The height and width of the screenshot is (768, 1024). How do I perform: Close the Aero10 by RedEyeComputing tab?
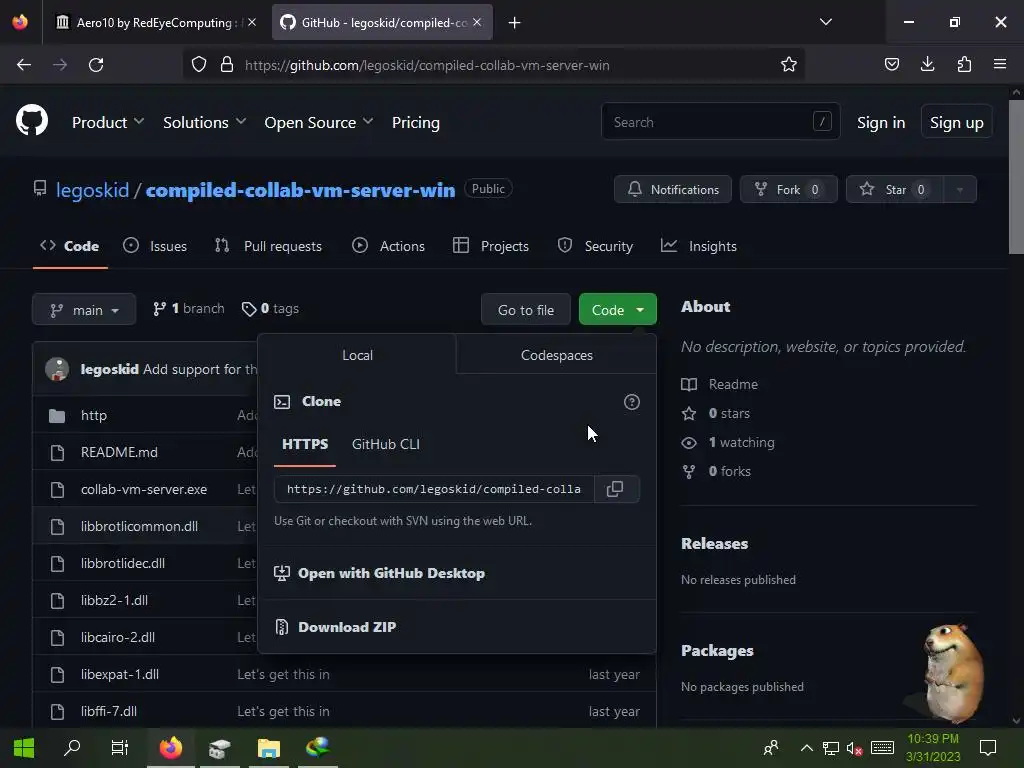tap(252, 22)
